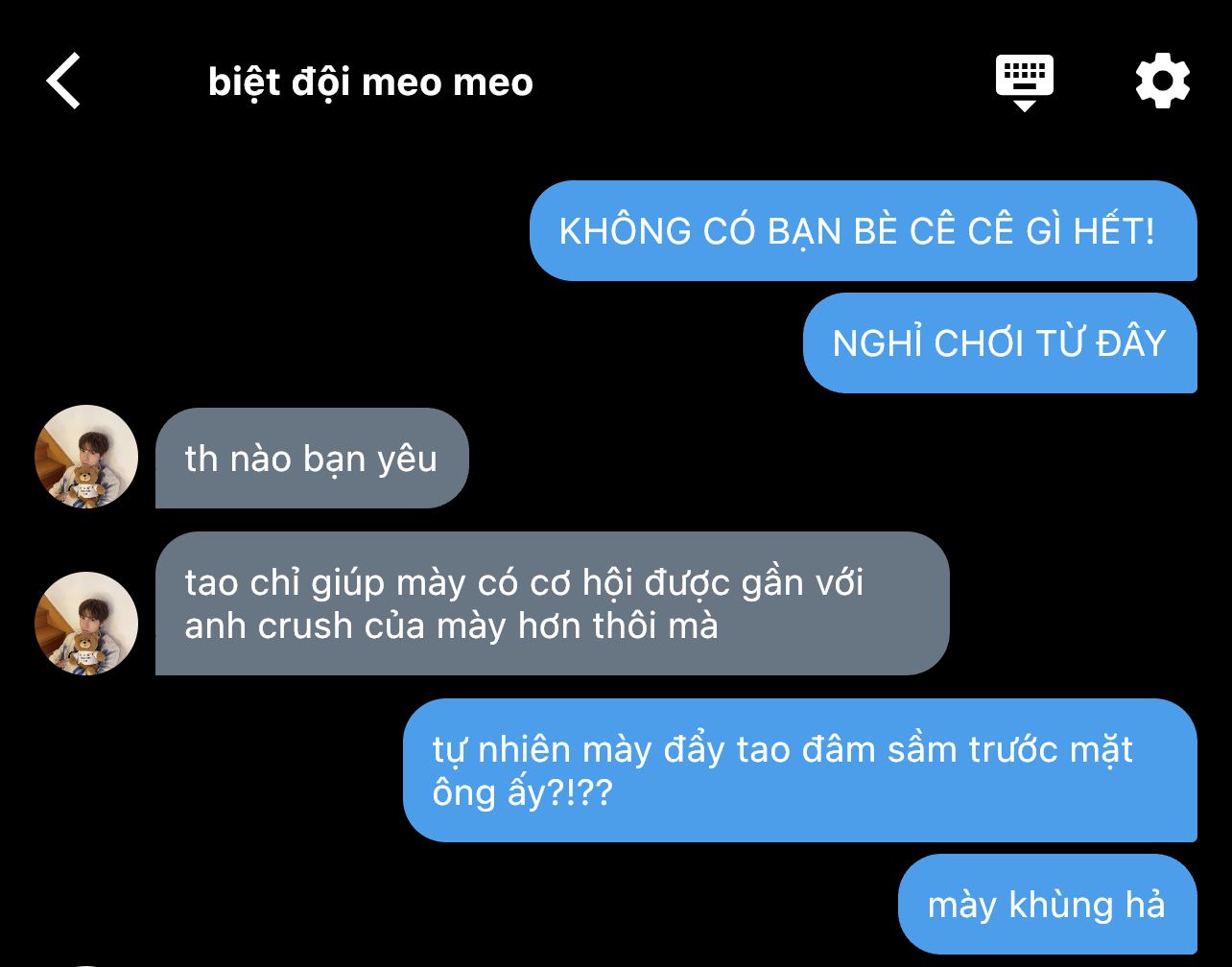Tap the grey 'th nào bạn yêu' message
Viewport: 1232px width, 967px height.
pos(312,459)
